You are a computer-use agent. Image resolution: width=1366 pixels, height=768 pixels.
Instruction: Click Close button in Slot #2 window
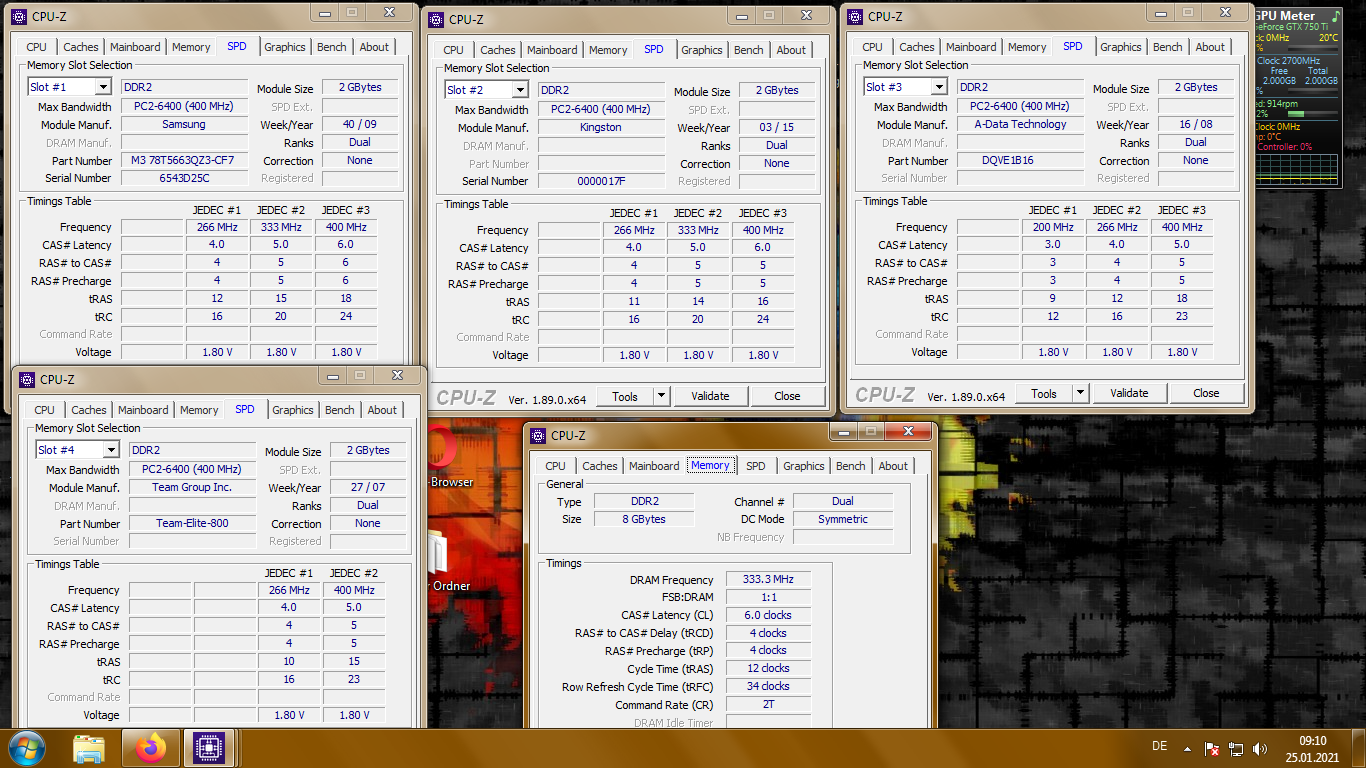click(787, 396)
